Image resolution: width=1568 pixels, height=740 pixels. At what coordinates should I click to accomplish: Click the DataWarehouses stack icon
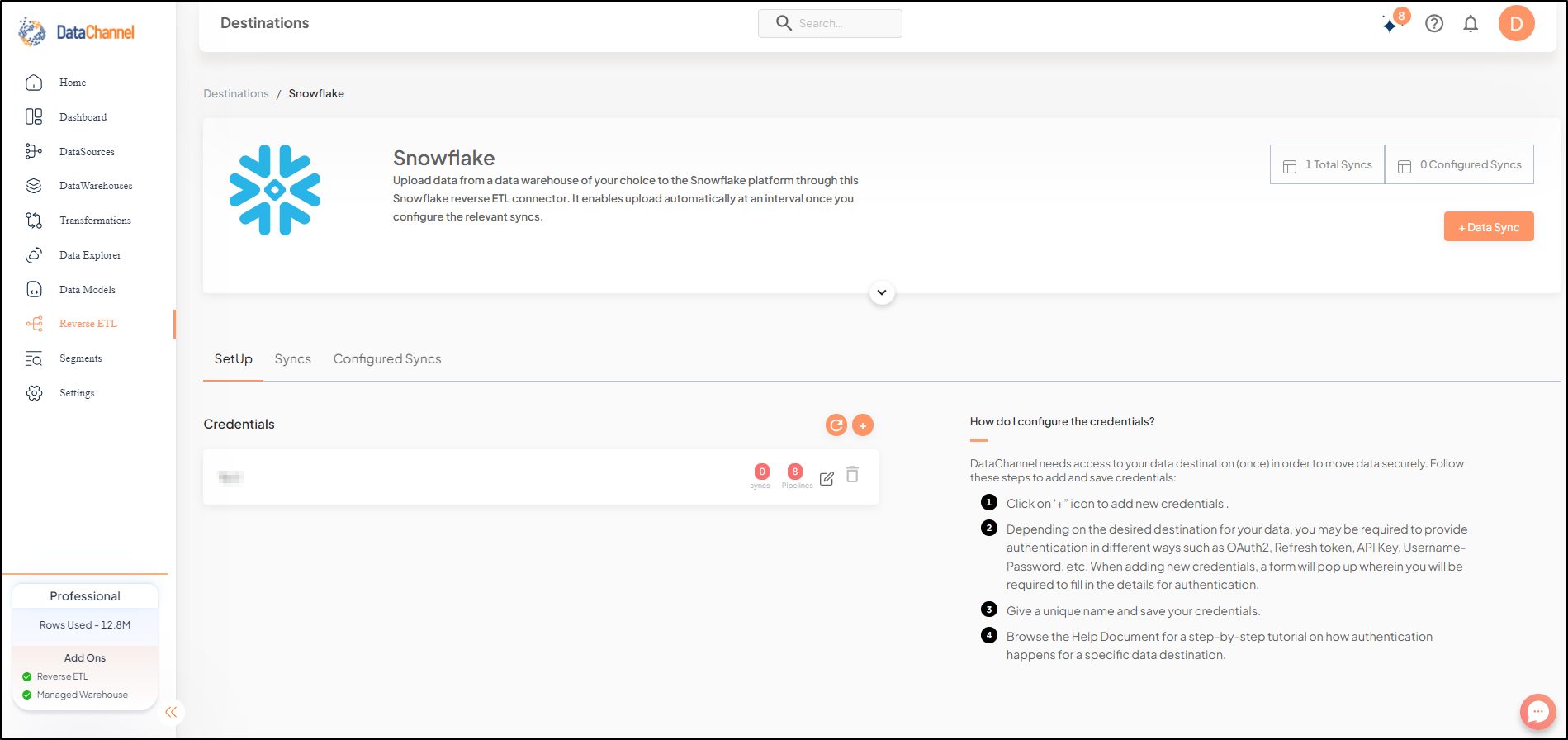tap(34, 186)
